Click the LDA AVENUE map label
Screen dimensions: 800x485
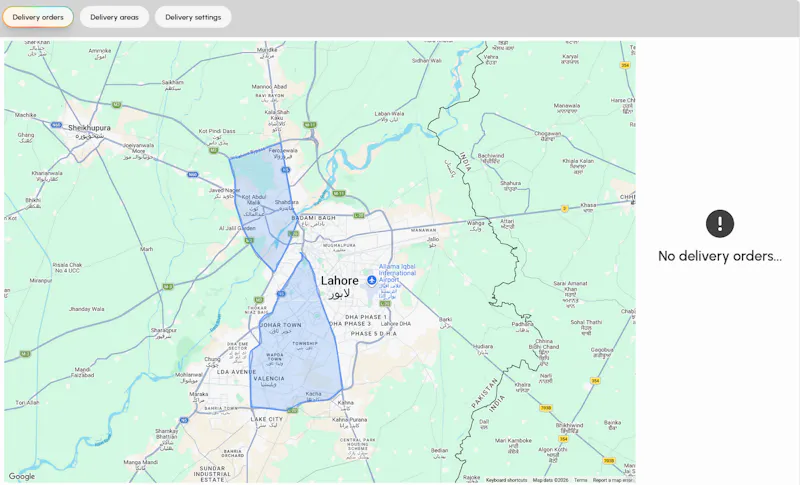click(x=236, y=372)
